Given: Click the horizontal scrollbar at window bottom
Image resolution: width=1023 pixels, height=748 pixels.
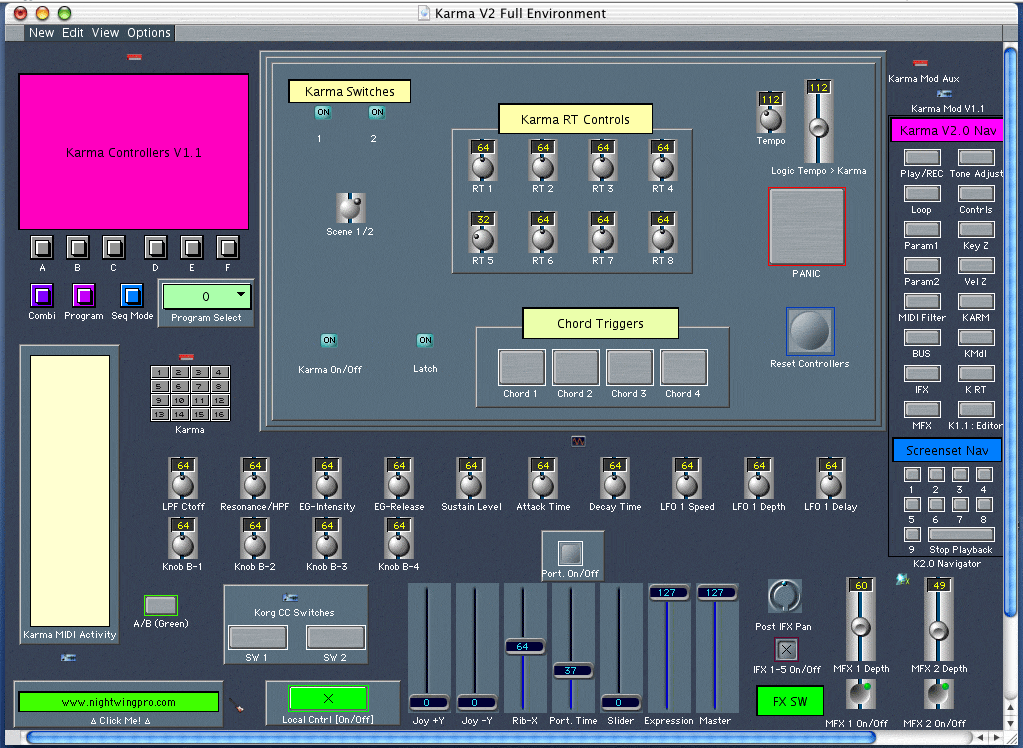Looking at the screenshot, I should tap(450, 738).
